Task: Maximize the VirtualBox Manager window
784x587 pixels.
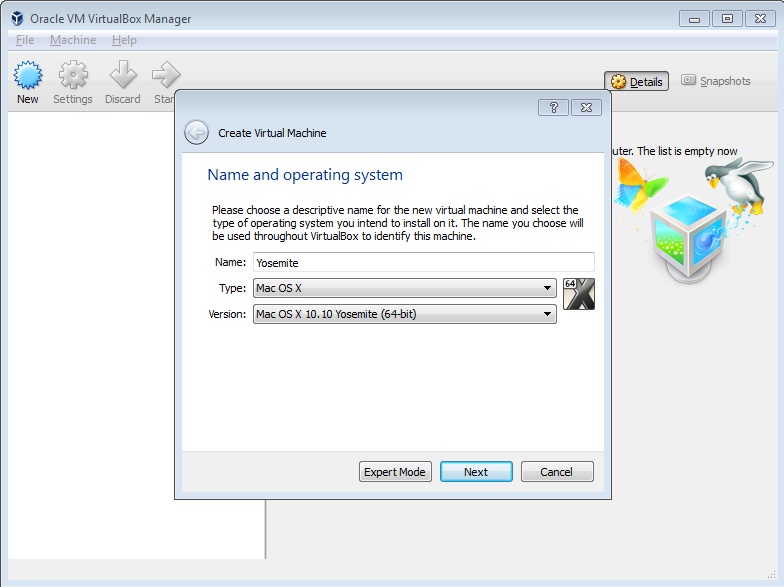Action: tap(727, 19)
